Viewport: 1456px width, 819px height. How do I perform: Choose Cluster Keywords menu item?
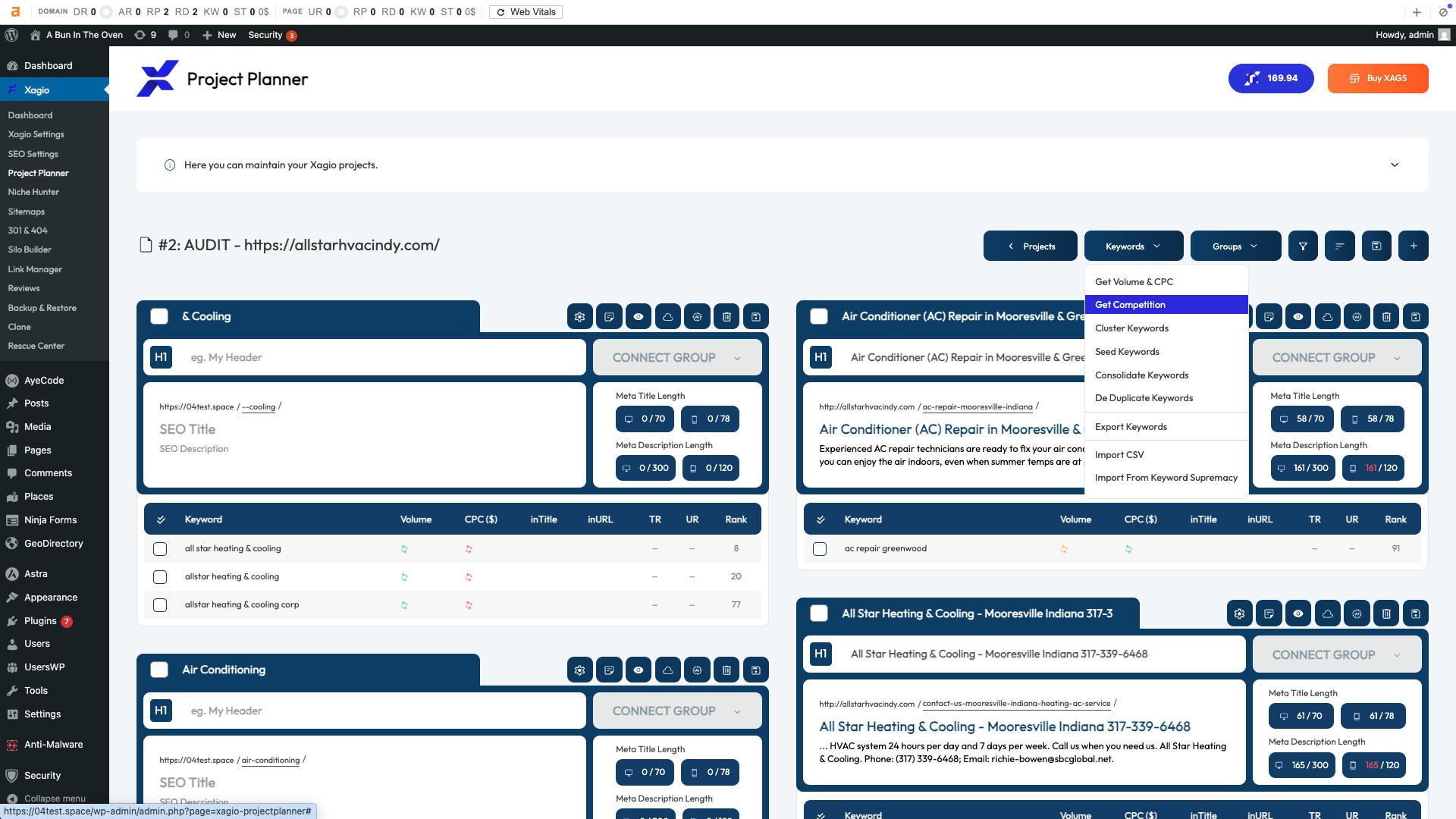pyautogui.click(x=1166, y=328)
